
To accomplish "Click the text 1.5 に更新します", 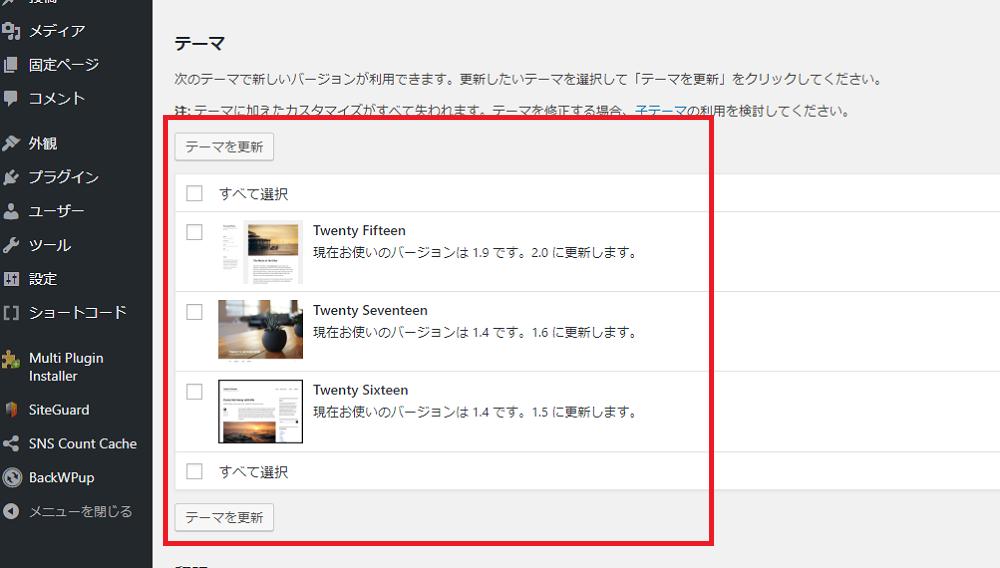I will [x=584, y=412].
